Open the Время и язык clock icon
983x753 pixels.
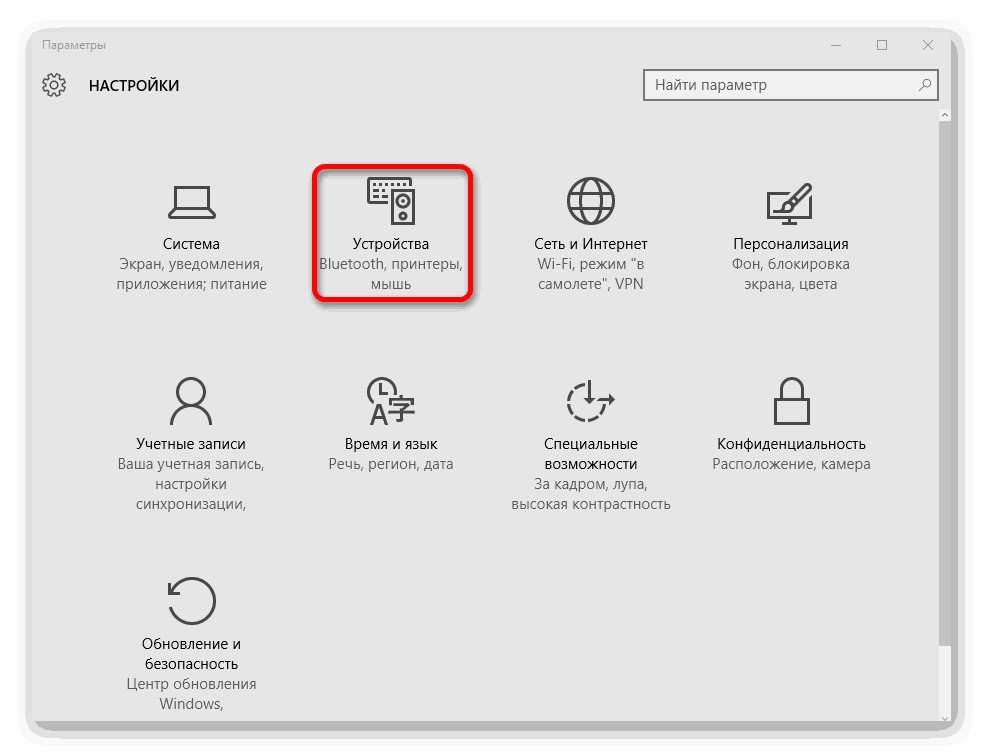(391, 401)
